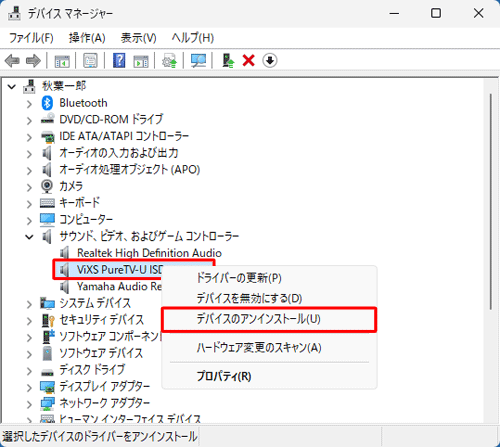
Task: Click the Scan for hardware changes monitor icon
Action: (198, 61)
